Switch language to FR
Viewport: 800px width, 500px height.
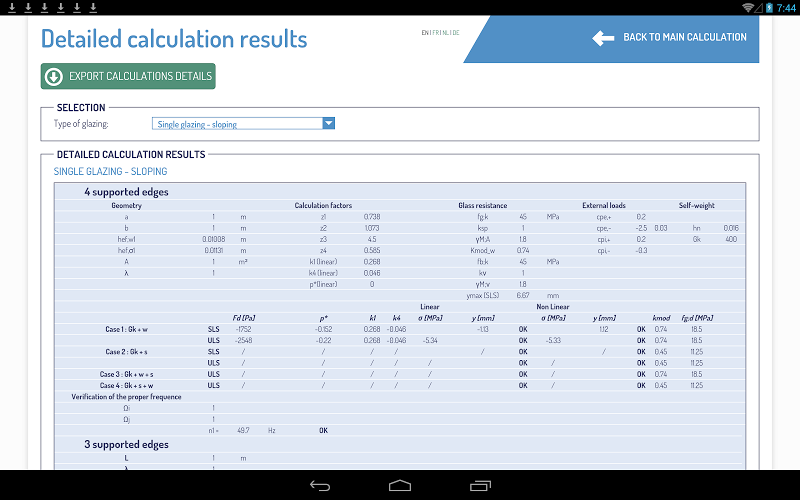tap(436, 33)
